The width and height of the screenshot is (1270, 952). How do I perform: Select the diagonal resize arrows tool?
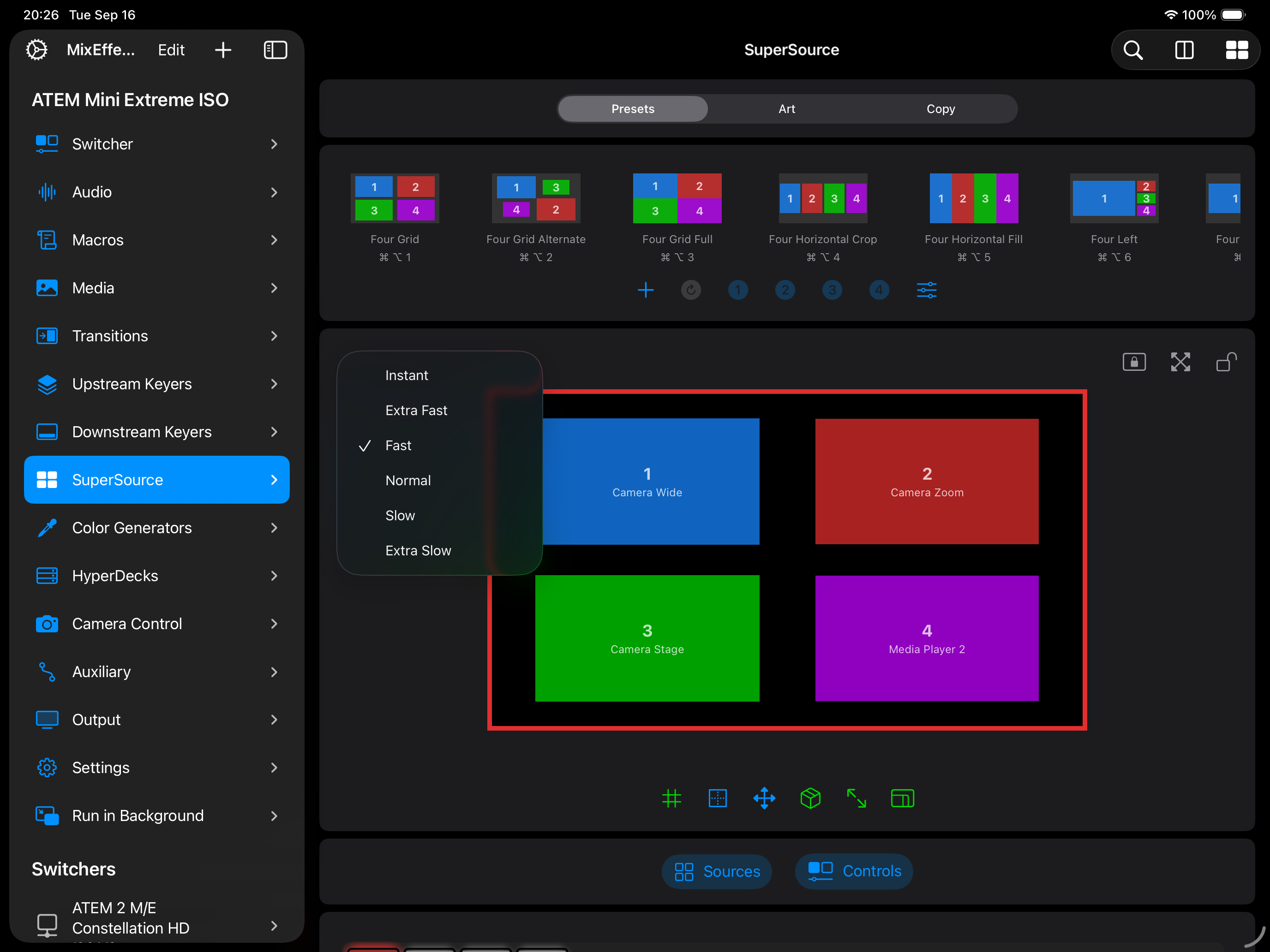tap(856, 798)
